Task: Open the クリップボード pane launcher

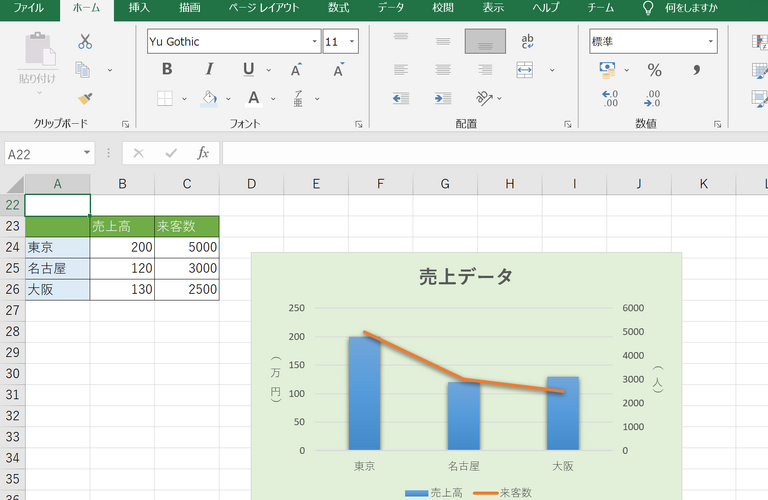Action: 125,124
